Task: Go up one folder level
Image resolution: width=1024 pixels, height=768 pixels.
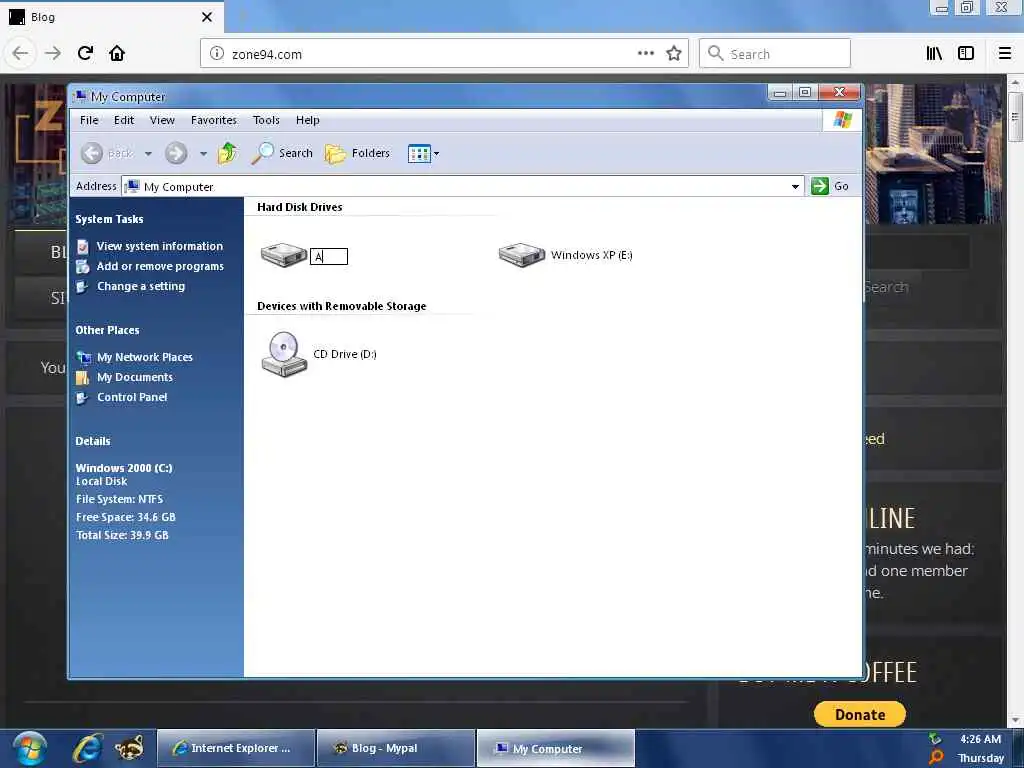Action: (228, 153)
